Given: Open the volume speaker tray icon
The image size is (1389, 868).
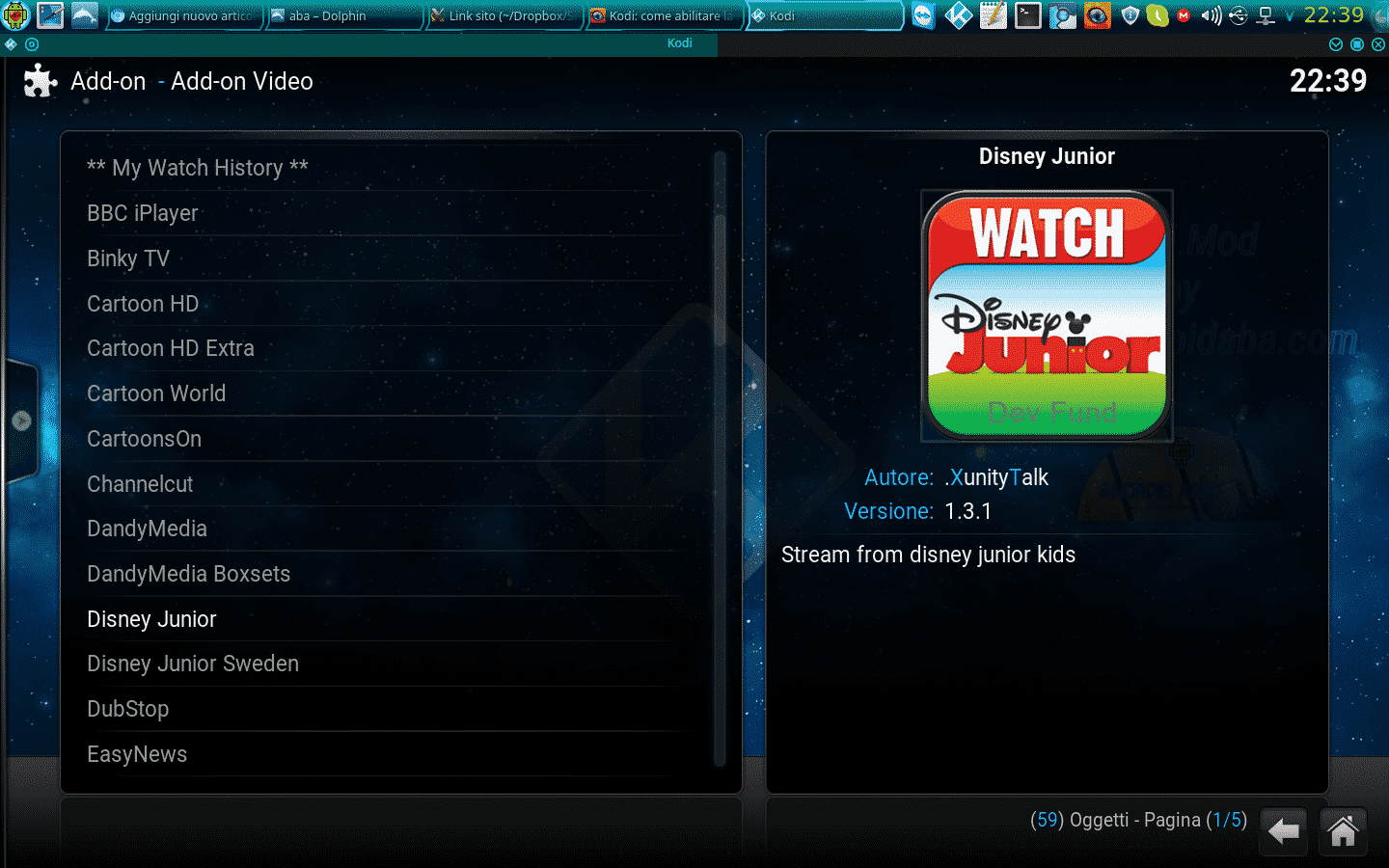Looking at the screenshot, I should point(1212,15).
